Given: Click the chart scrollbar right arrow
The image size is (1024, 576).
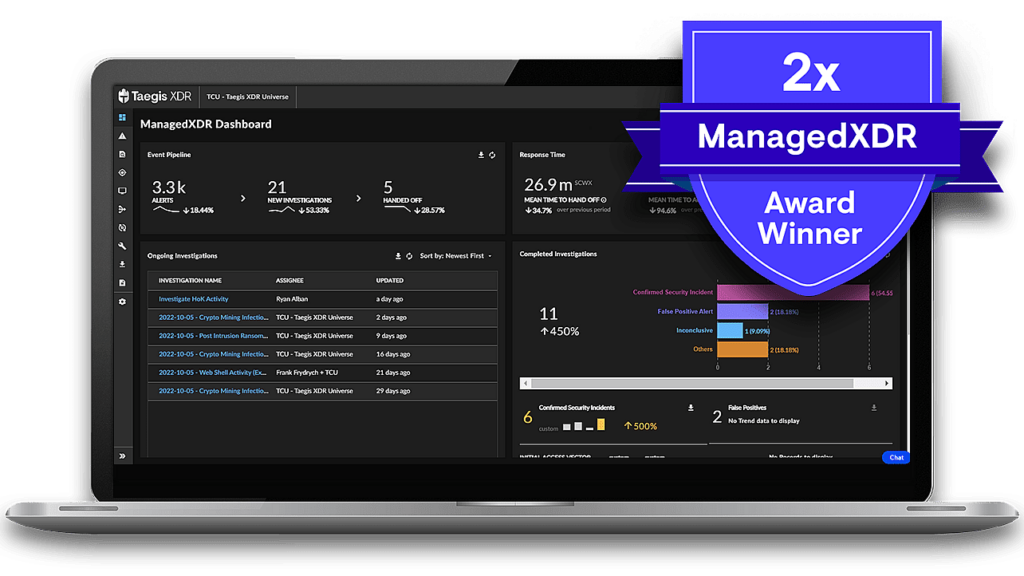Looking at the screenshot, I should [886, 383].
